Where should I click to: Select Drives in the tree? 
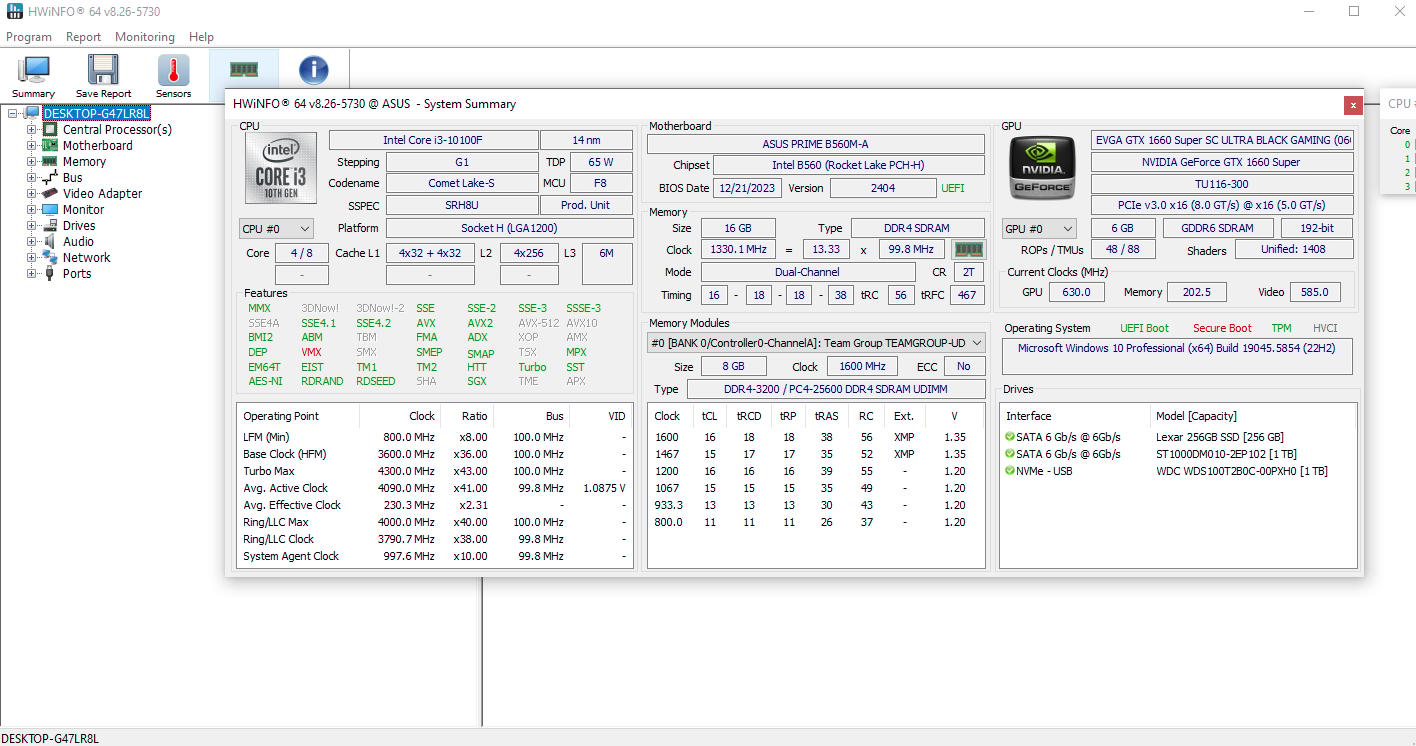coord(79,225)
